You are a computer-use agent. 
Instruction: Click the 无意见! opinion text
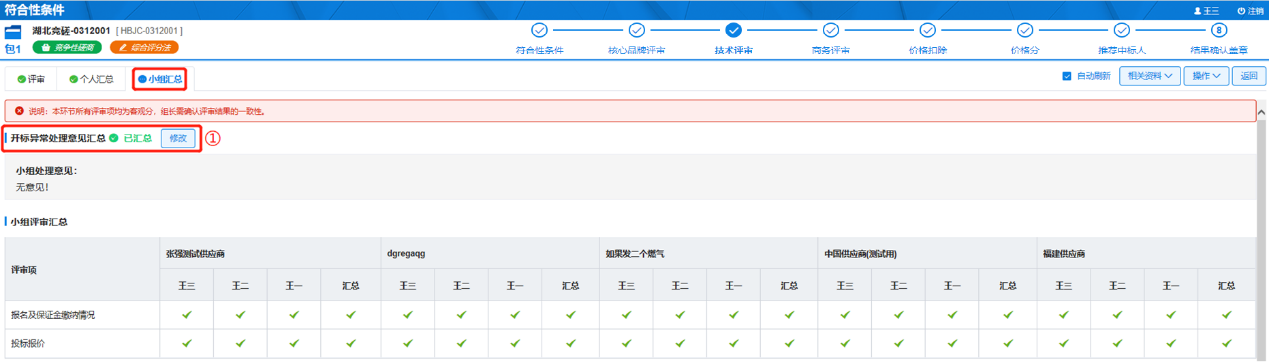[x=33, y=186]
